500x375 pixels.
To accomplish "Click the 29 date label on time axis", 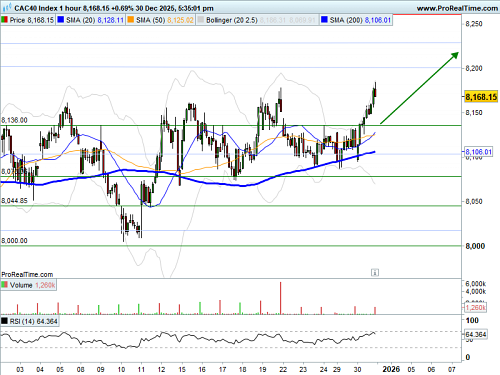I will pyautogui.click(x=337, y=369).
